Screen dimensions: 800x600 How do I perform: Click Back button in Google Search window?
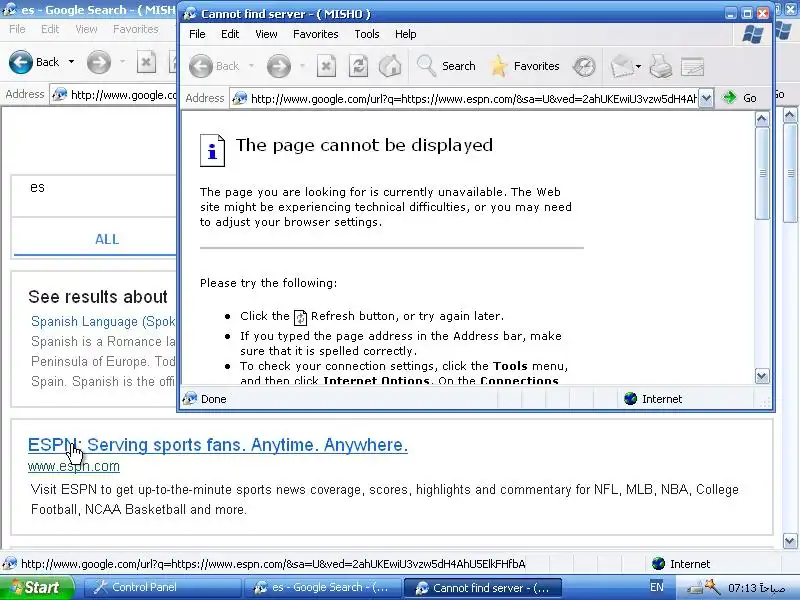pos(34,62)
